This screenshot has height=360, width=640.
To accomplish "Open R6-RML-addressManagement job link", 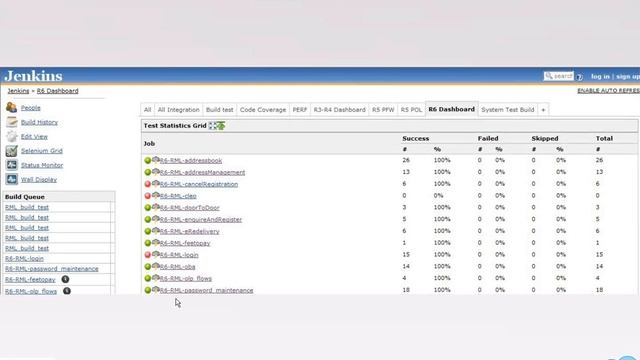I will point(202,172).
